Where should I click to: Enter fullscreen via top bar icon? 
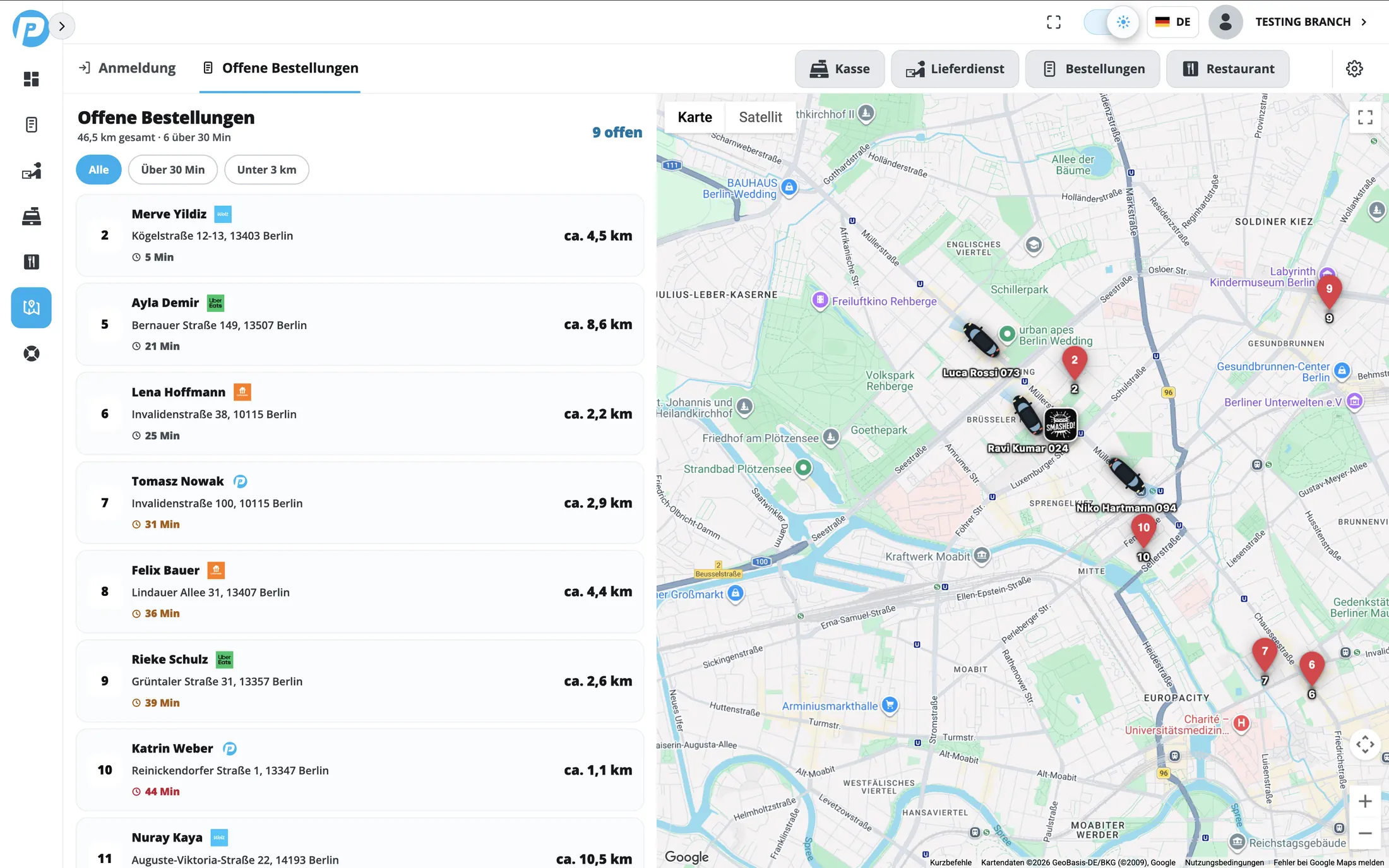pos(1054,22)
